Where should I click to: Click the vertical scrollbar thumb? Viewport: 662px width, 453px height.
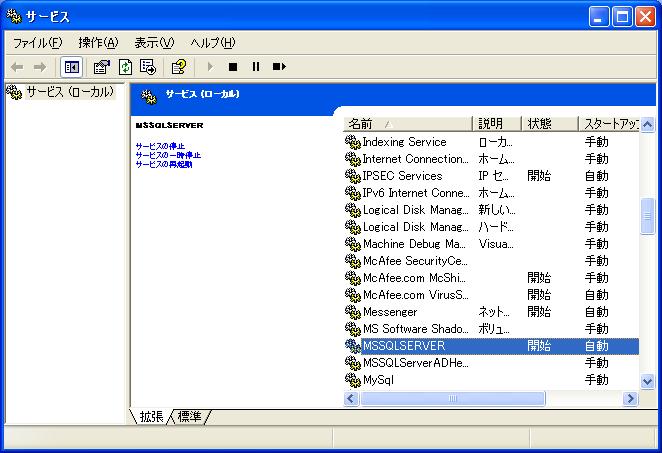(647, 216)
